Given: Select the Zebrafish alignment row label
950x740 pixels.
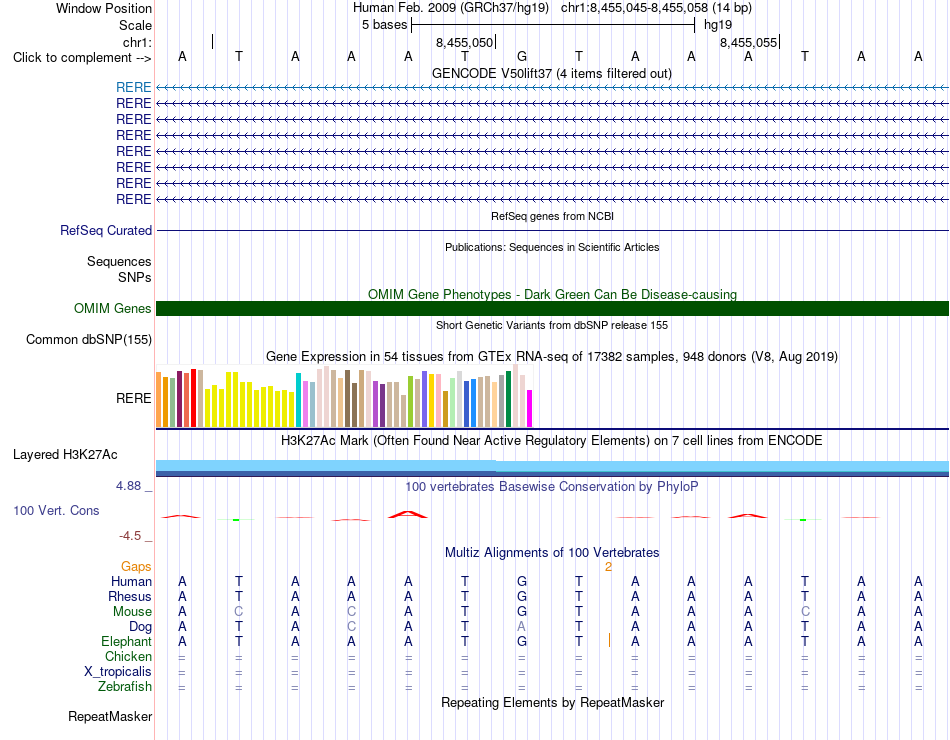Looking at the screenshot, I should 125,687.
